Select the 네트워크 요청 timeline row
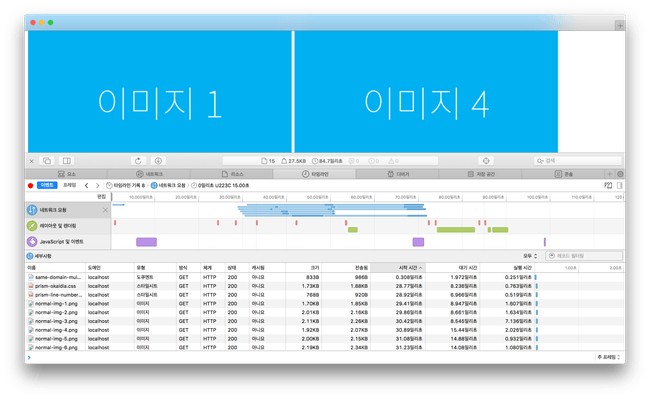This screenshot has height=399, width=650. point(68,210)
